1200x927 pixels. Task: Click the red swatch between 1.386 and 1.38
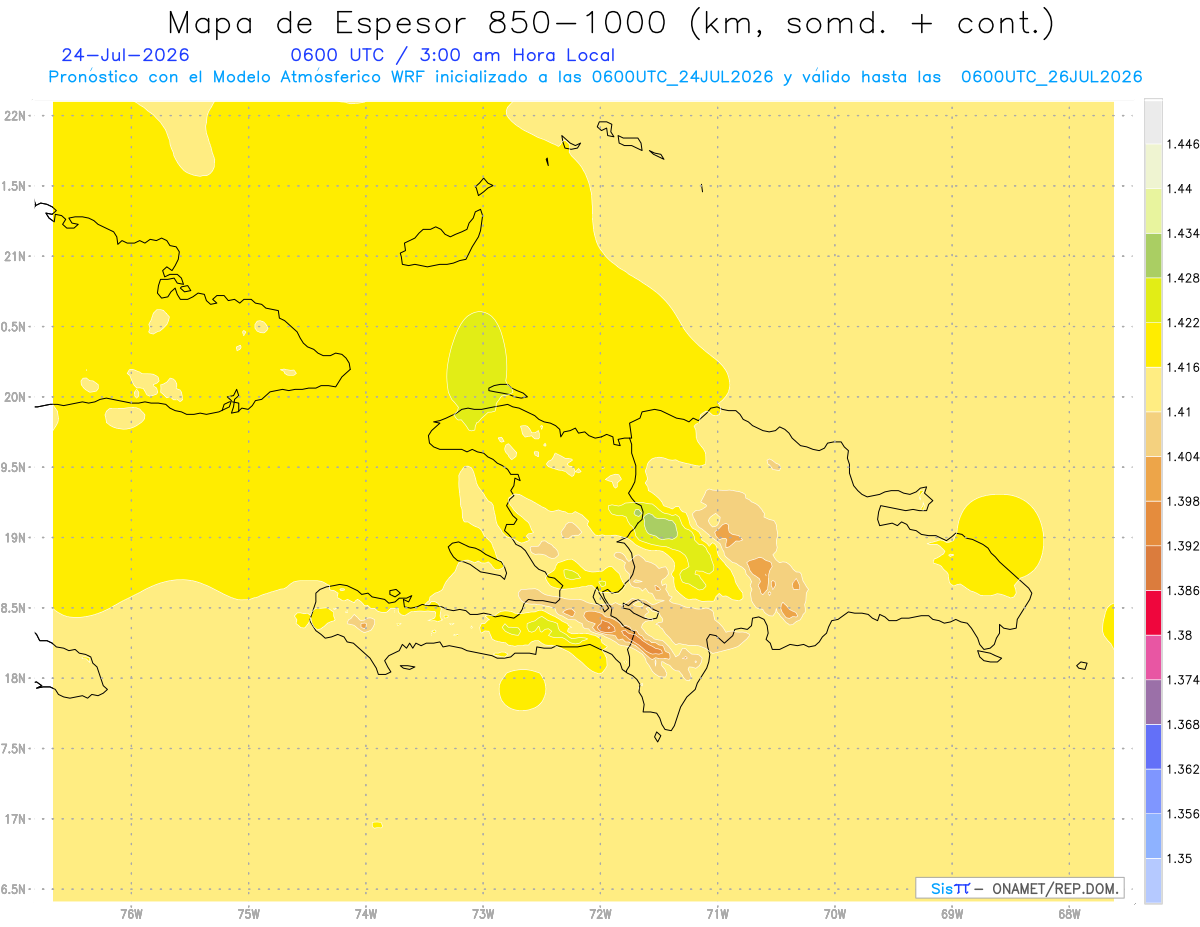pyautogui.click(x=1153, y=612)
